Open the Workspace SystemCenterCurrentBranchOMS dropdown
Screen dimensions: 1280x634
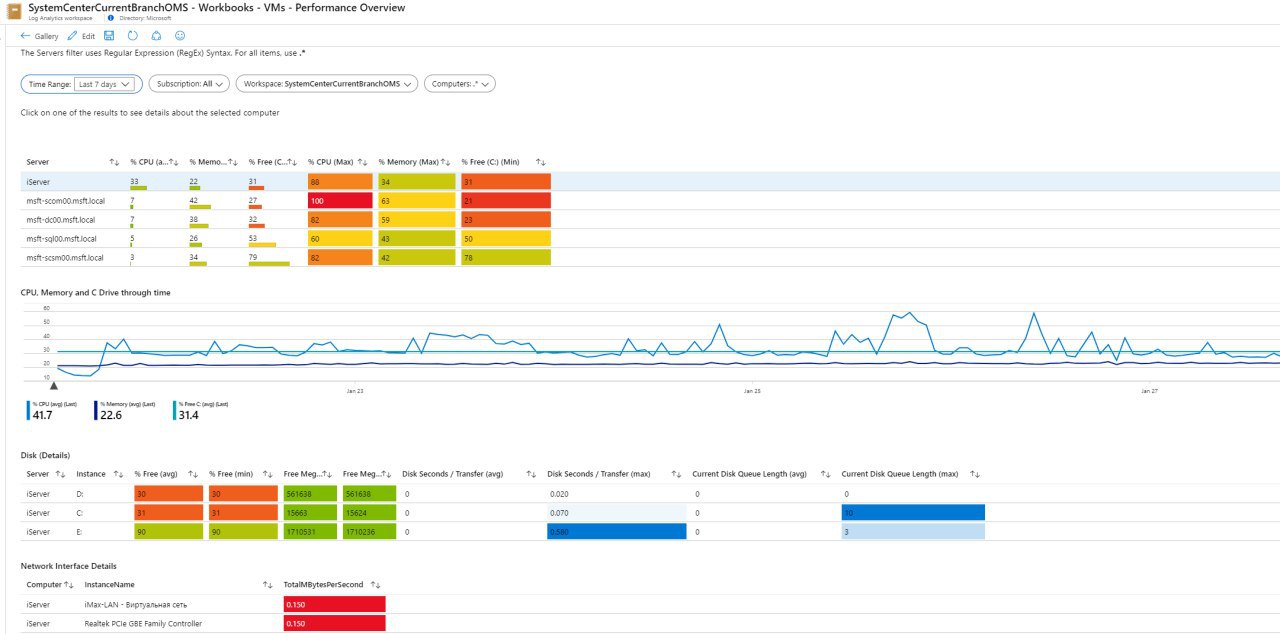[327, 84]
